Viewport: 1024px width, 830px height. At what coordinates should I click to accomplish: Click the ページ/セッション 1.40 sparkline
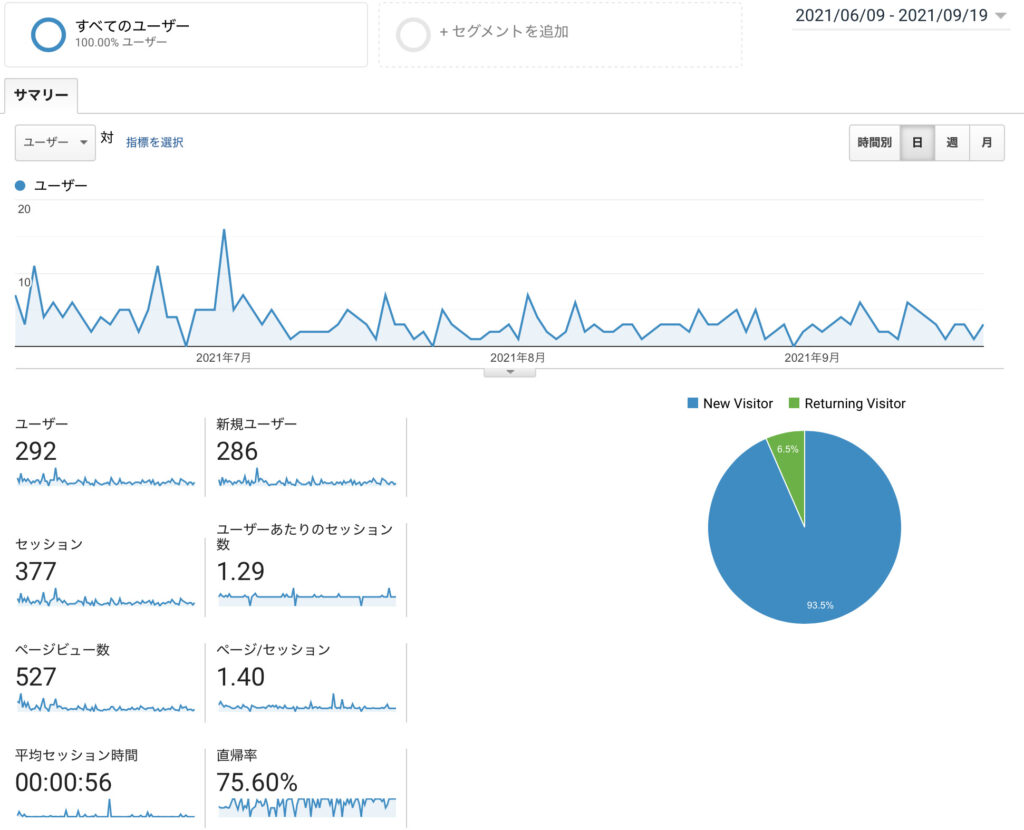pos(306,703)
